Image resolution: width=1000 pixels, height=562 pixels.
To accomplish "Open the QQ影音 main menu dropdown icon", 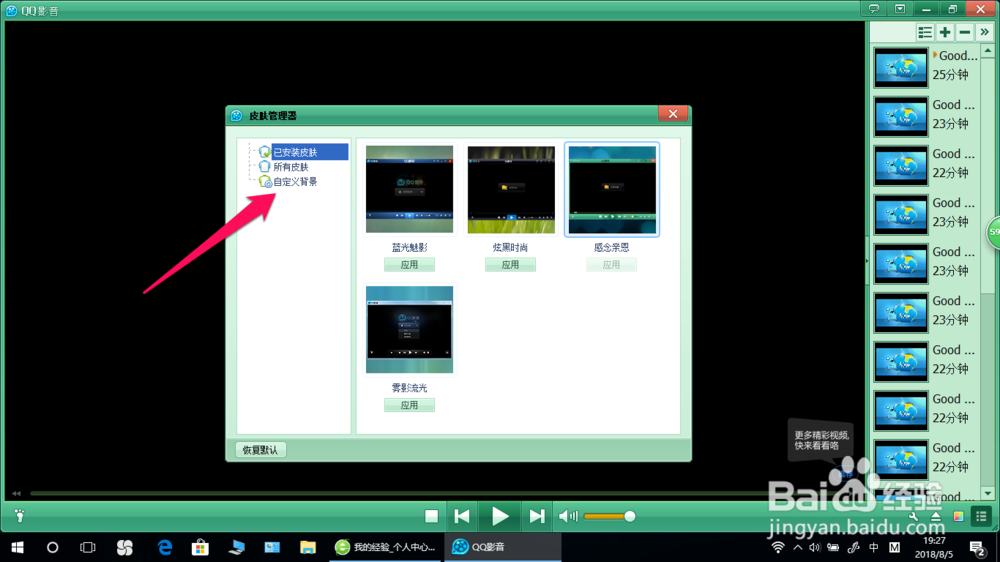I will (900, 9).
